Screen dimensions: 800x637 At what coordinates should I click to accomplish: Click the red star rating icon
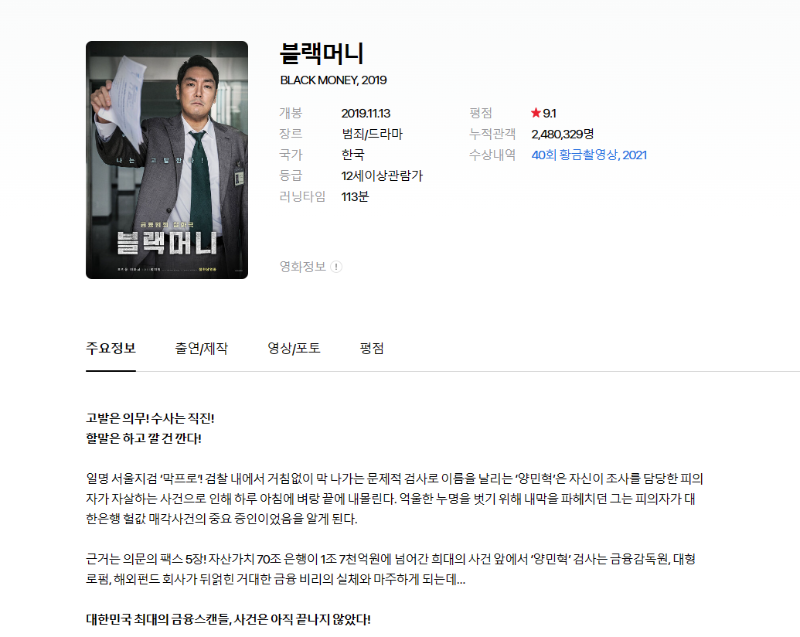pyautogui.click(x=536, y=113)
